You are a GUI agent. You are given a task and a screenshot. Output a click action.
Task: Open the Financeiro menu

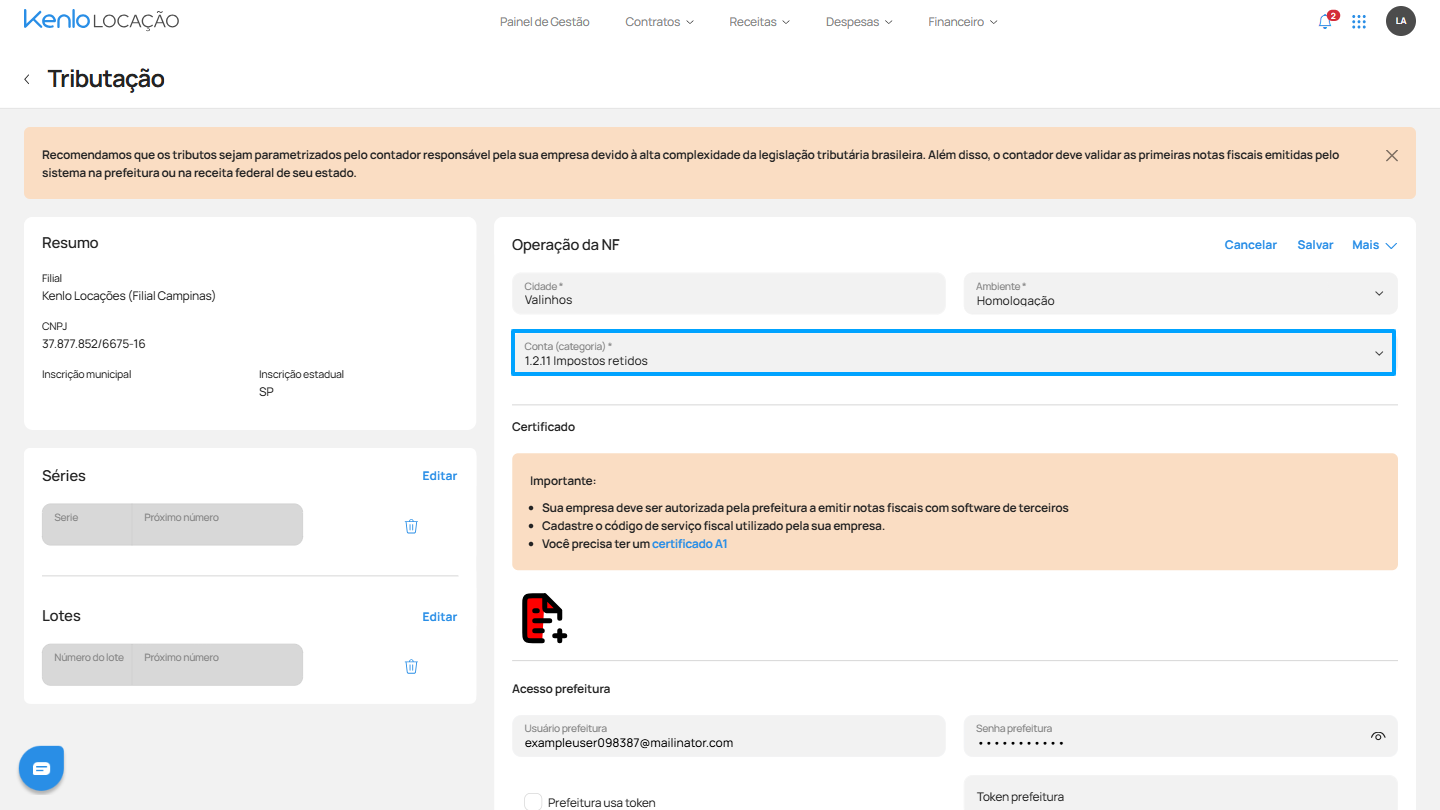coord(962,21)
